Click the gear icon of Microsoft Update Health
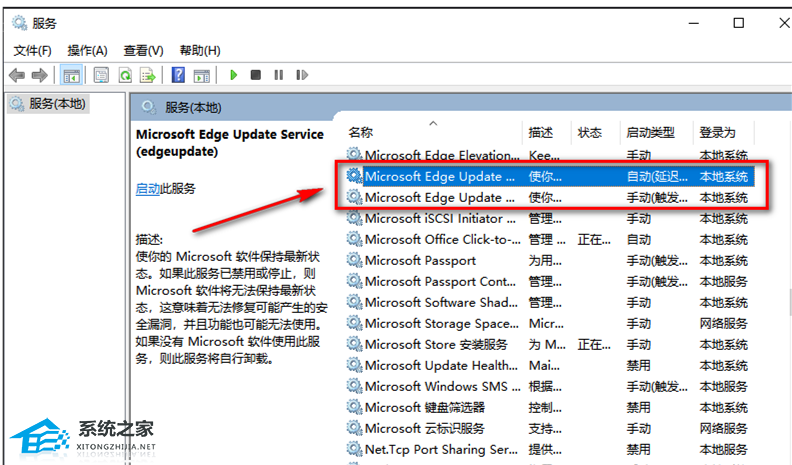The image size is (792, 465). pos(354,365)
